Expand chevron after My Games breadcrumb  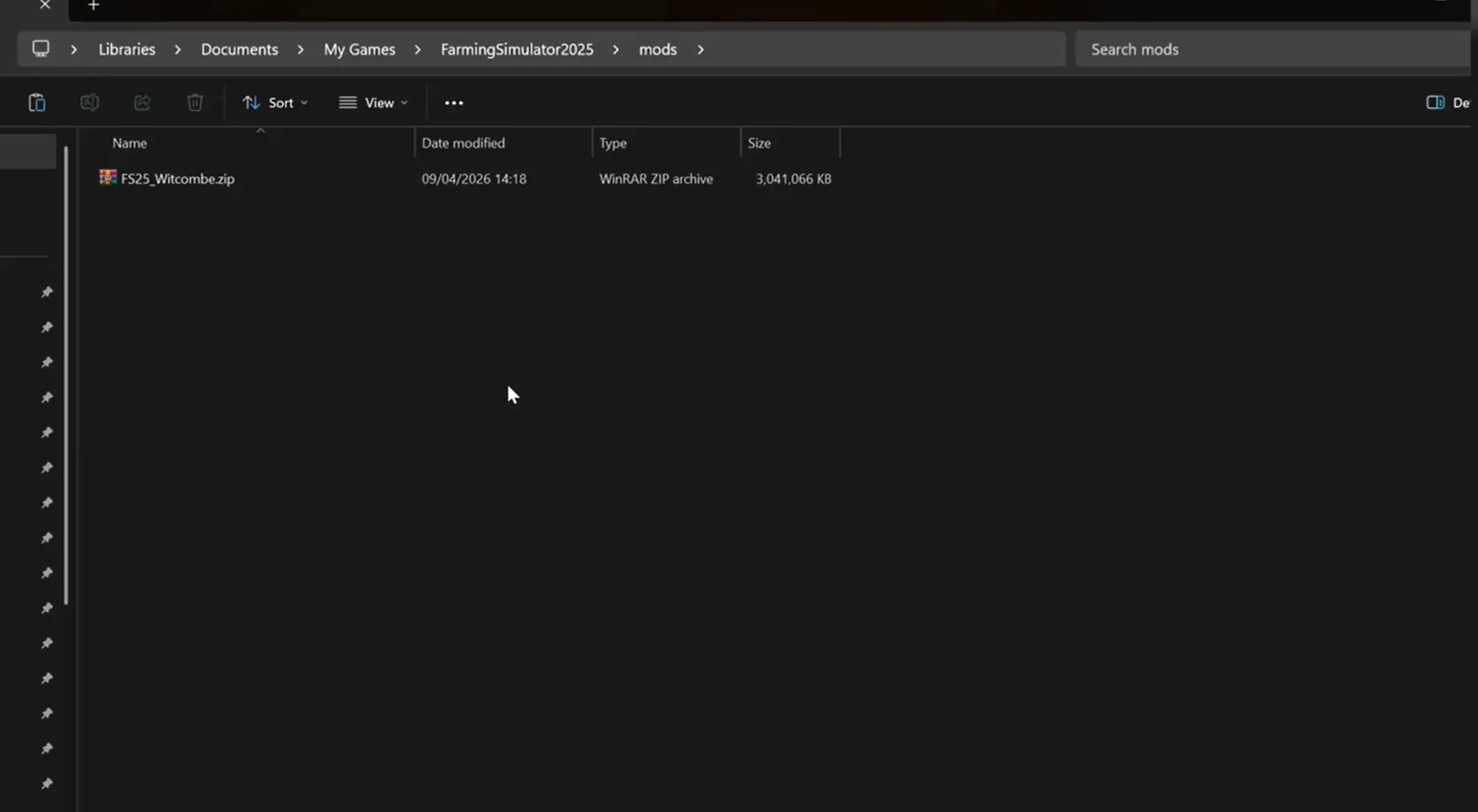pos(417,50)
